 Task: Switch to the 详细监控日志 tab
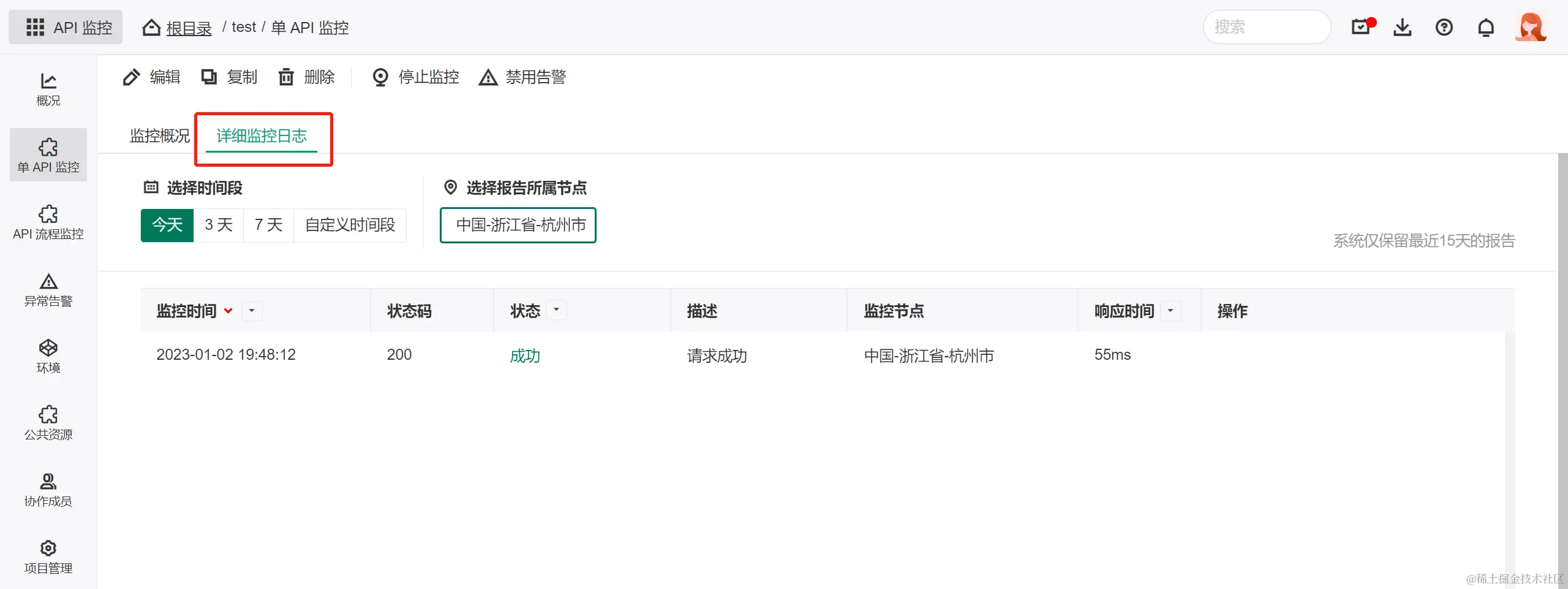(262, 135)
